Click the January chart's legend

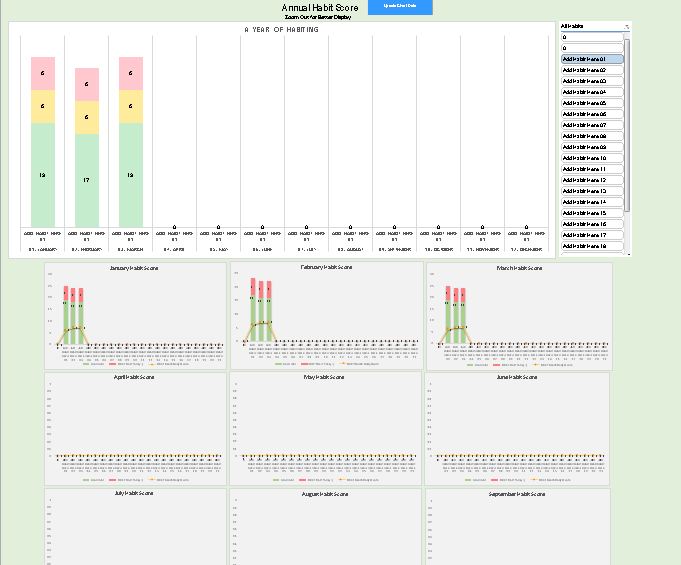click(136, 364)
